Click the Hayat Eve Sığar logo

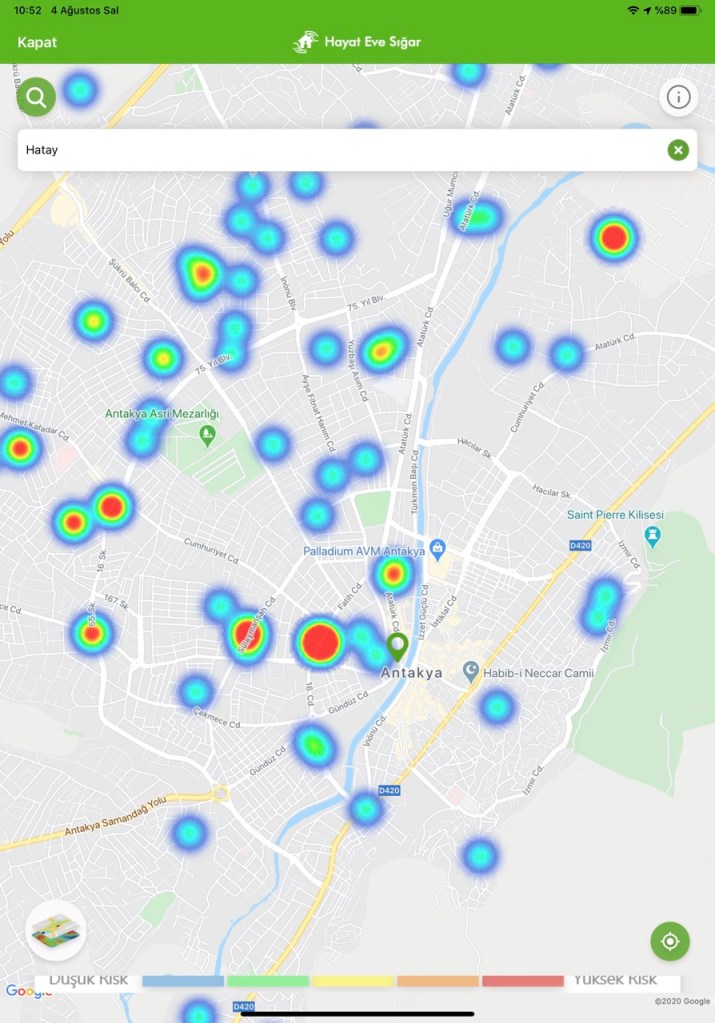[357, 42]
